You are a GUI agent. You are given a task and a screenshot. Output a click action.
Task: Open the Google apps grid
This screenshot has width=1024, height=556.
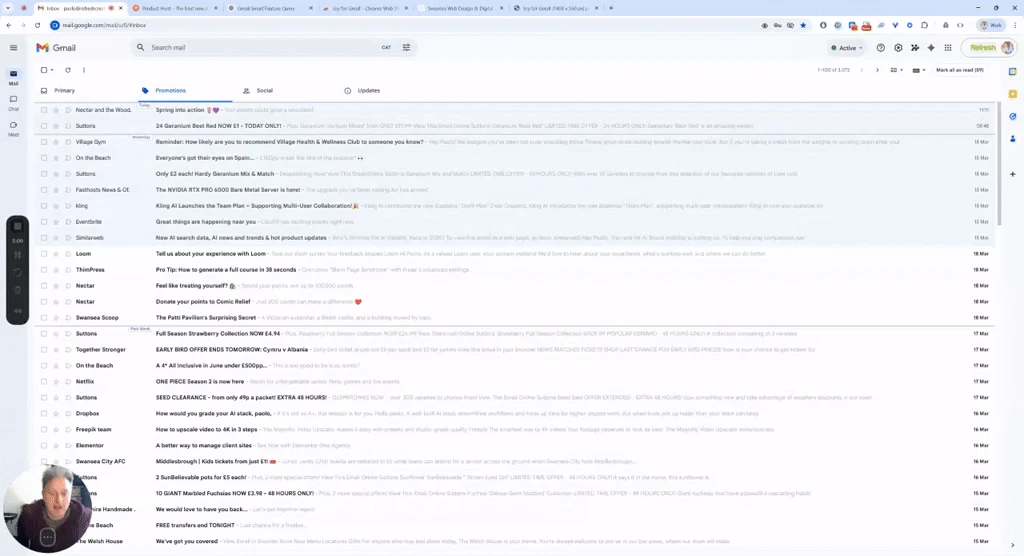[948, 48]
